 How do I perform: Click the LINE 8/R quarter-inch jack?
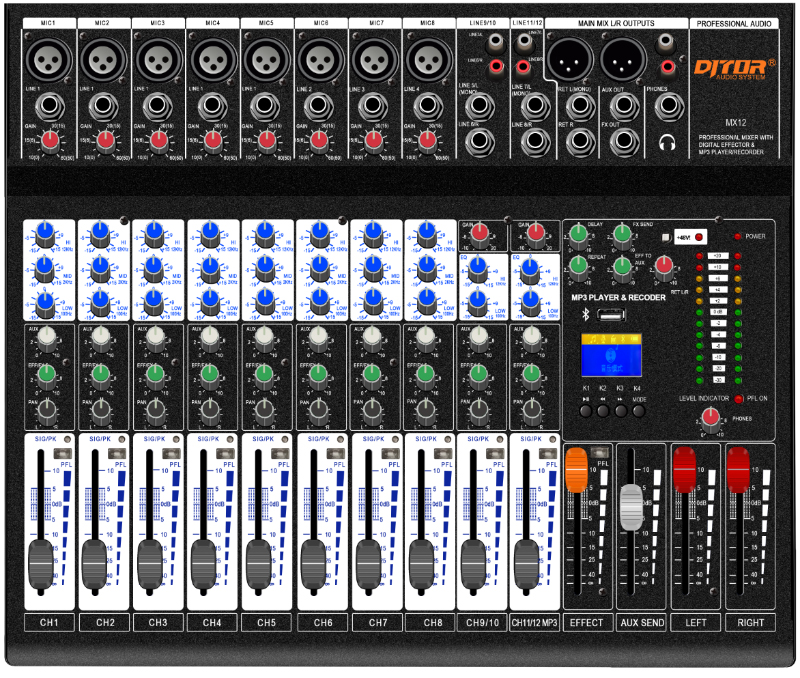click(535, 140)
